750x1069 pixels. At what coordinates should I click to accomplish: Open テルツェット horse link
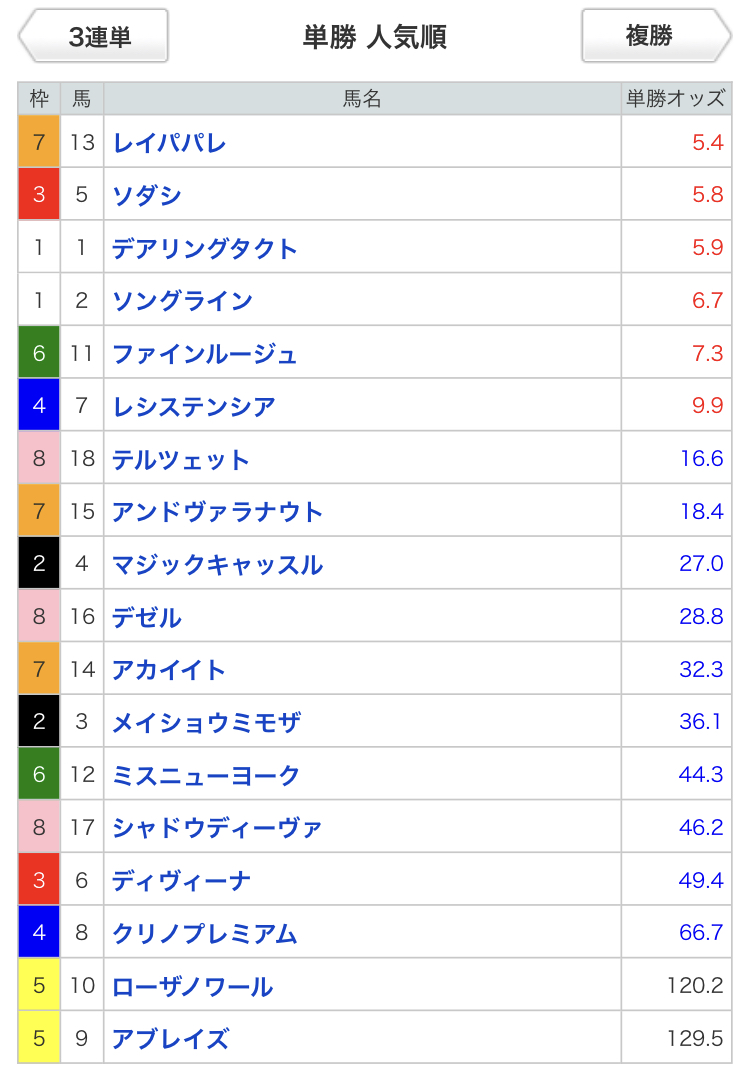pos(181,459)
